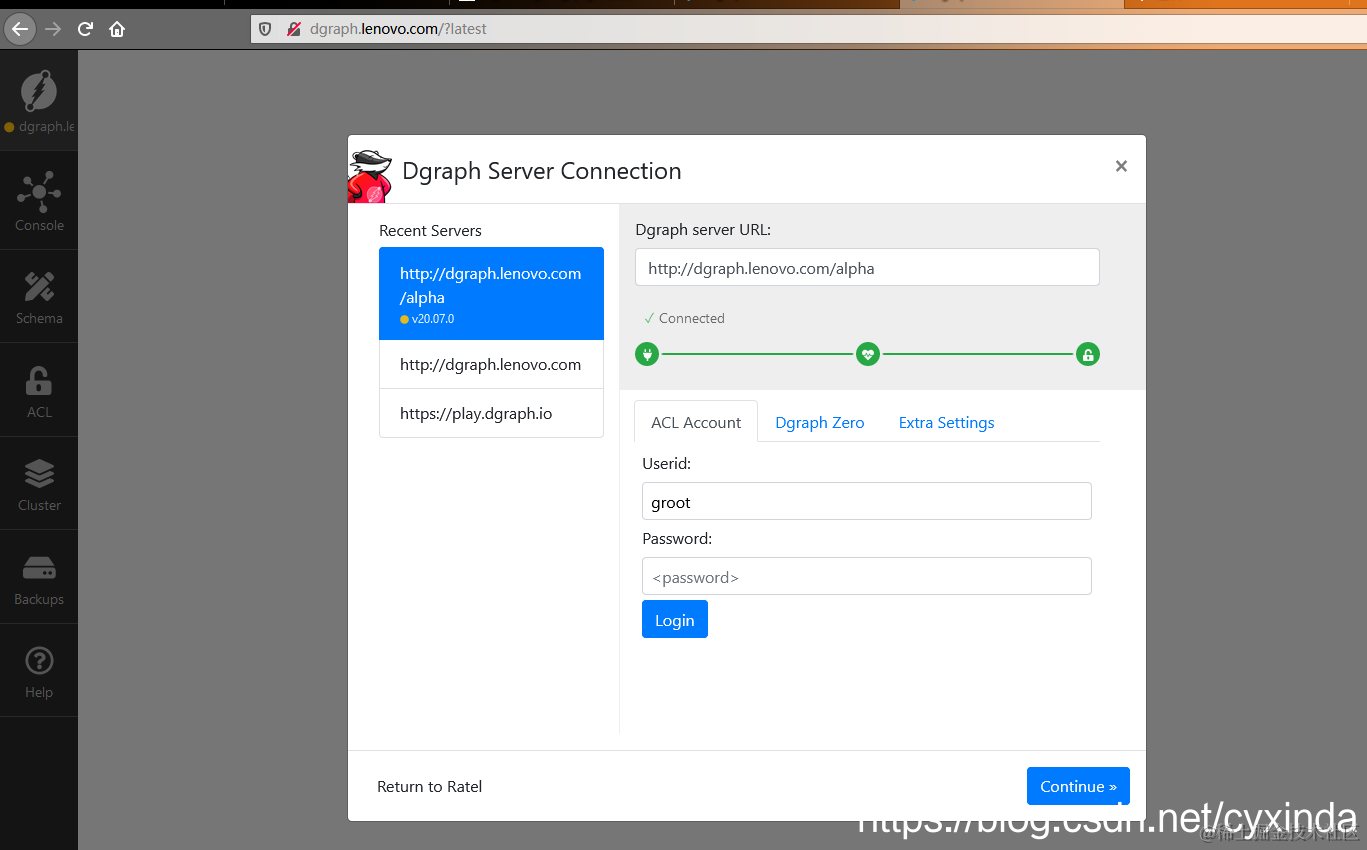The image size is (1367, 850).
Task: Go to the browser Home icon
Action: click(117, 29)
